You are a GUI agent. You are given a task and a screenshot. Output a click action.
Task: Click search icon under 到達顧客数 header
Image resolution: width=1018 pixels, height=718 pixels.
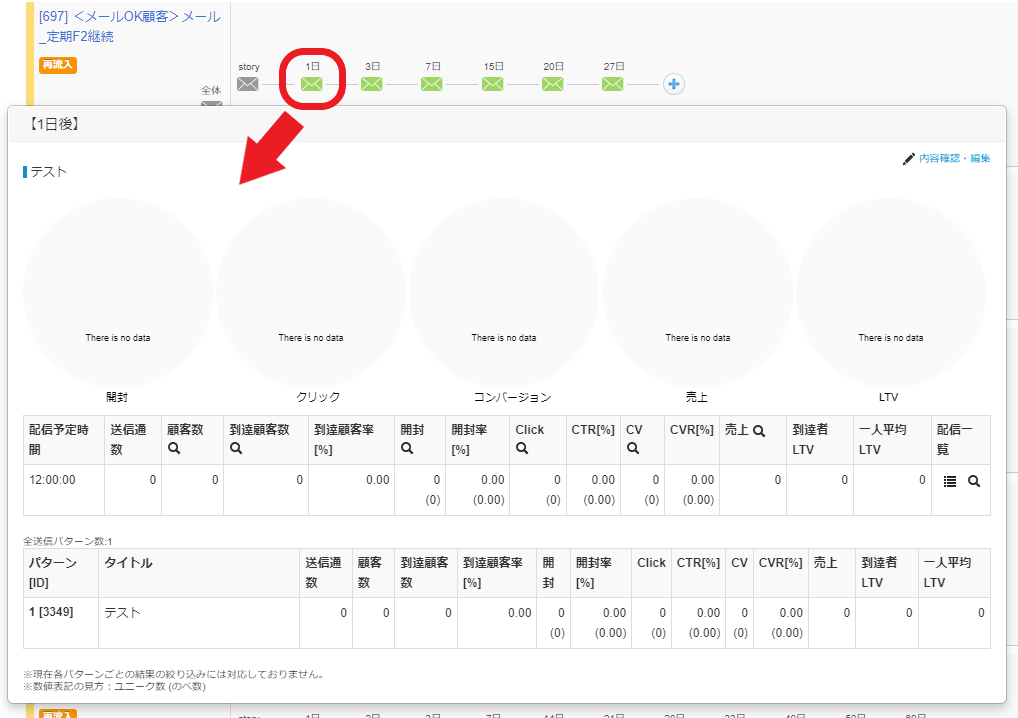coord(236,450)
